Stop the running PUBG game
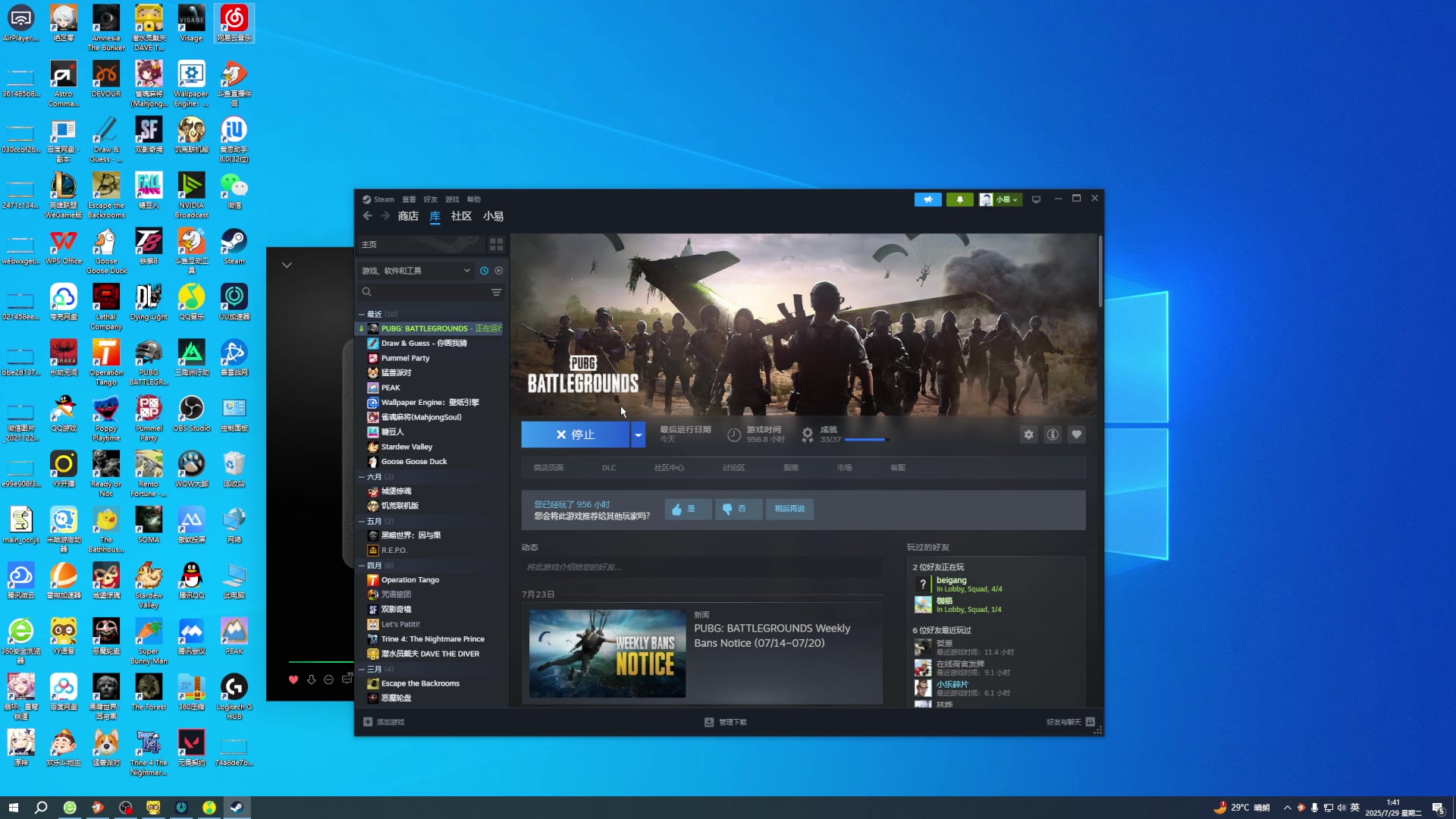1456x819 pixels. (575, 435)
